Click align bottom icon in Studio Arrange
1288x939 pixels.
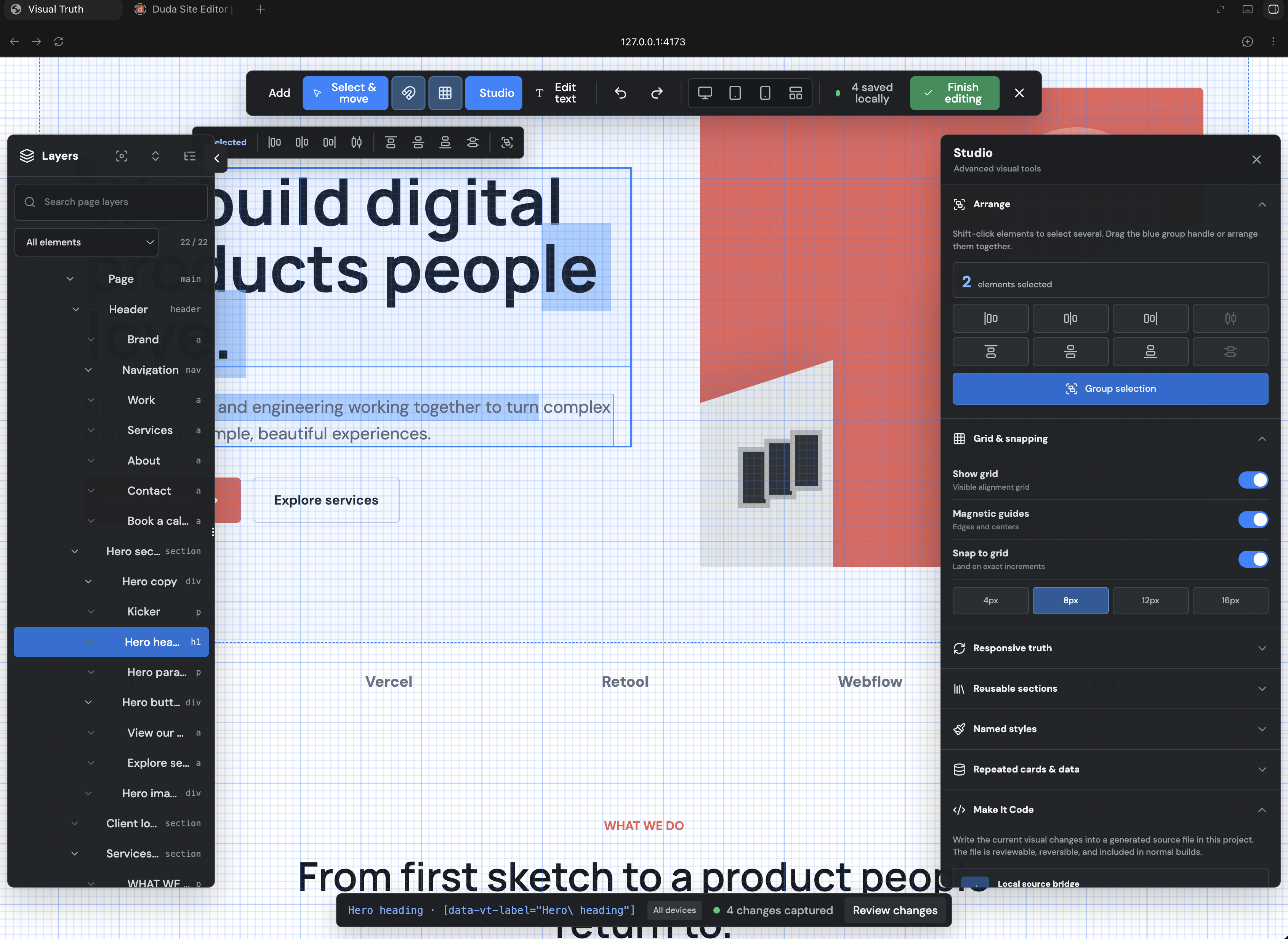point(1150,351)
